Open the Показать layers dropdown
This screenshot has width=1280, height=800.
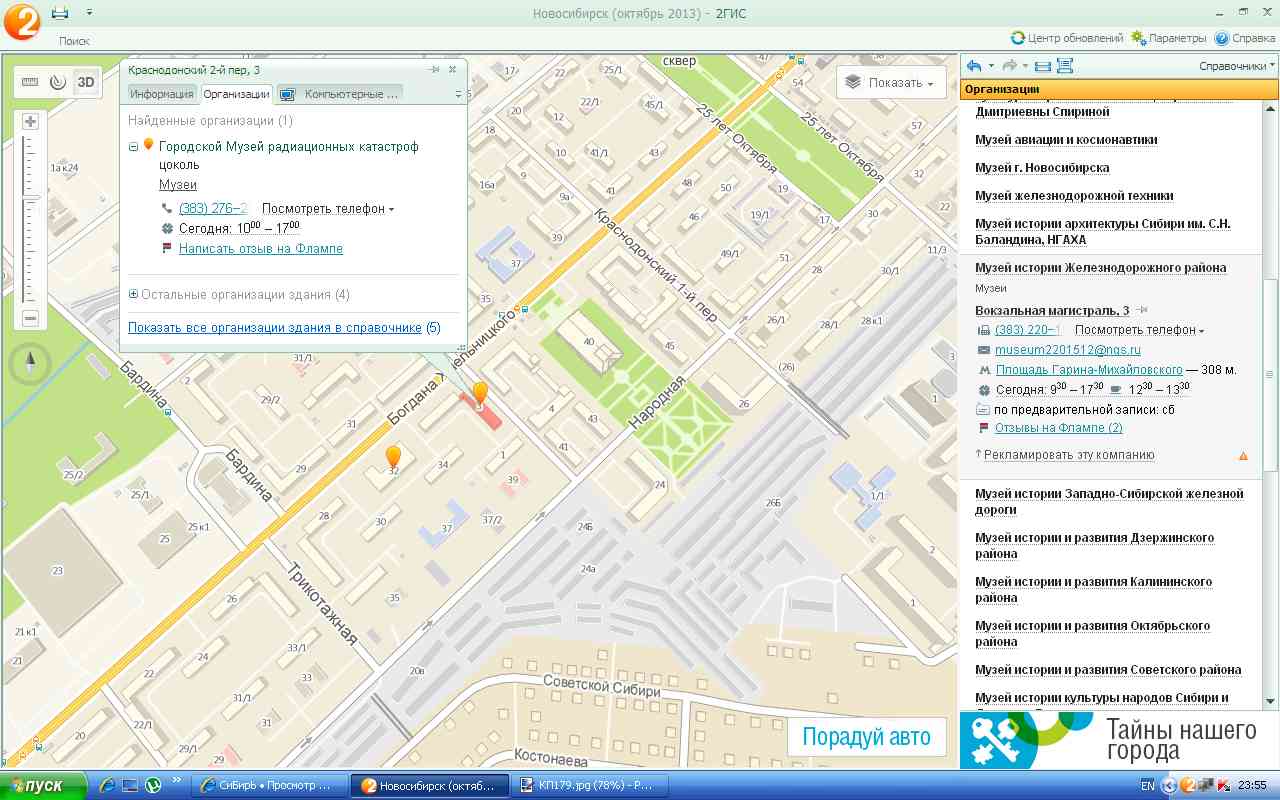pos(891,83)
